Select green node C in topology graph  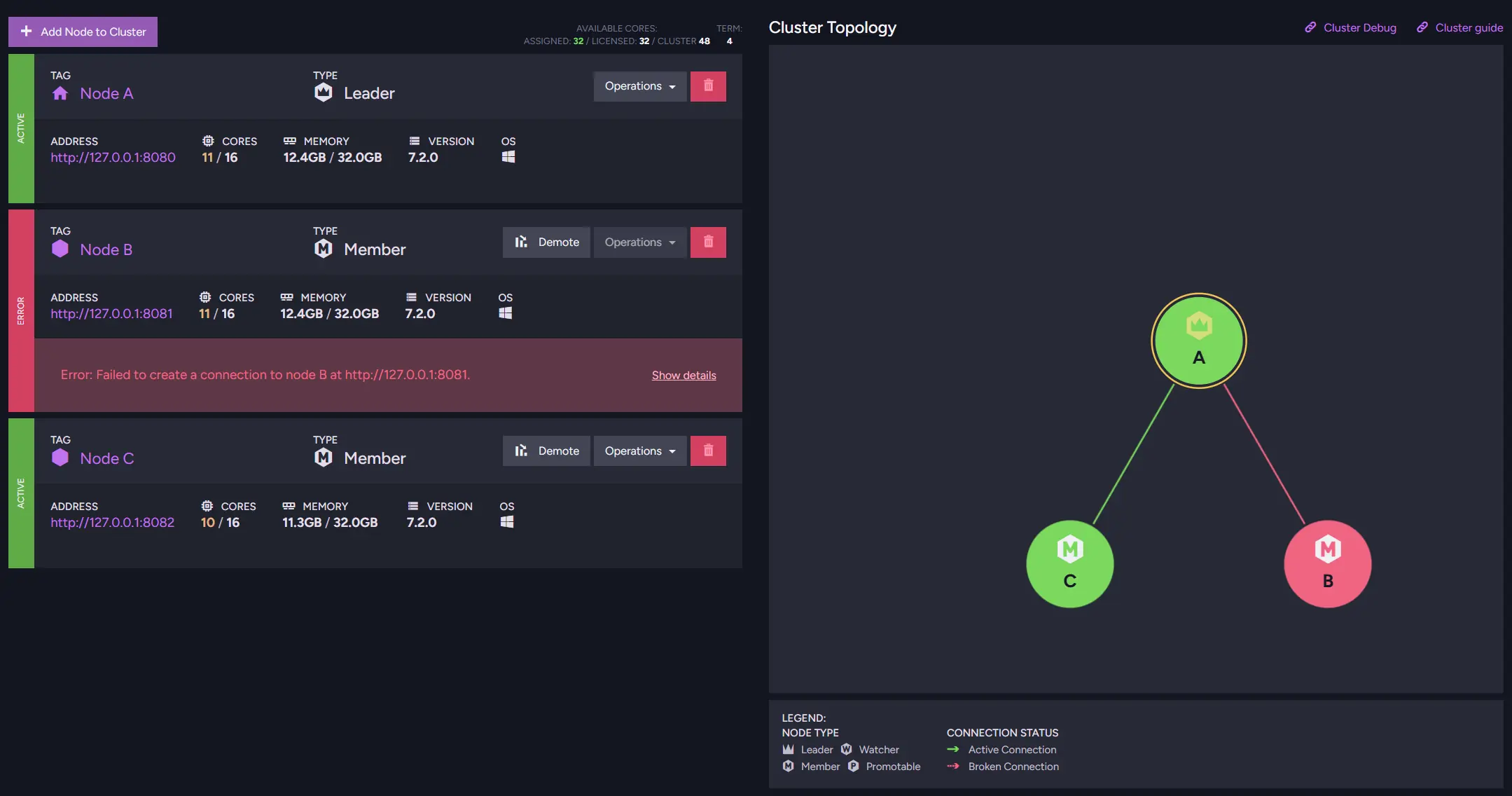(x=1069, y=564)
